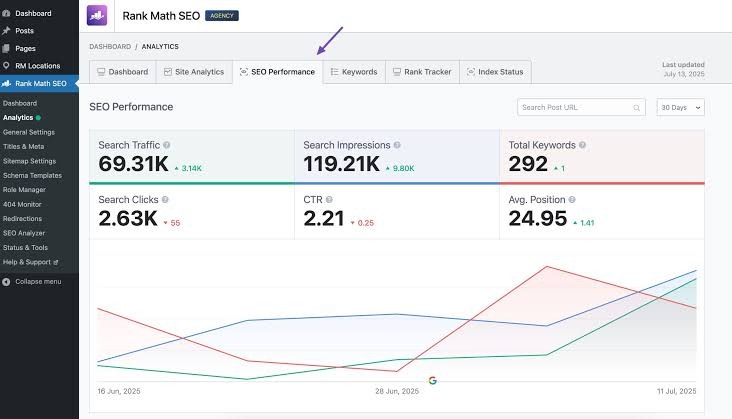The width and height of the screenshot is (732, 419).
Task: Open General Settings in sidebar
Action: click(28, 132)
